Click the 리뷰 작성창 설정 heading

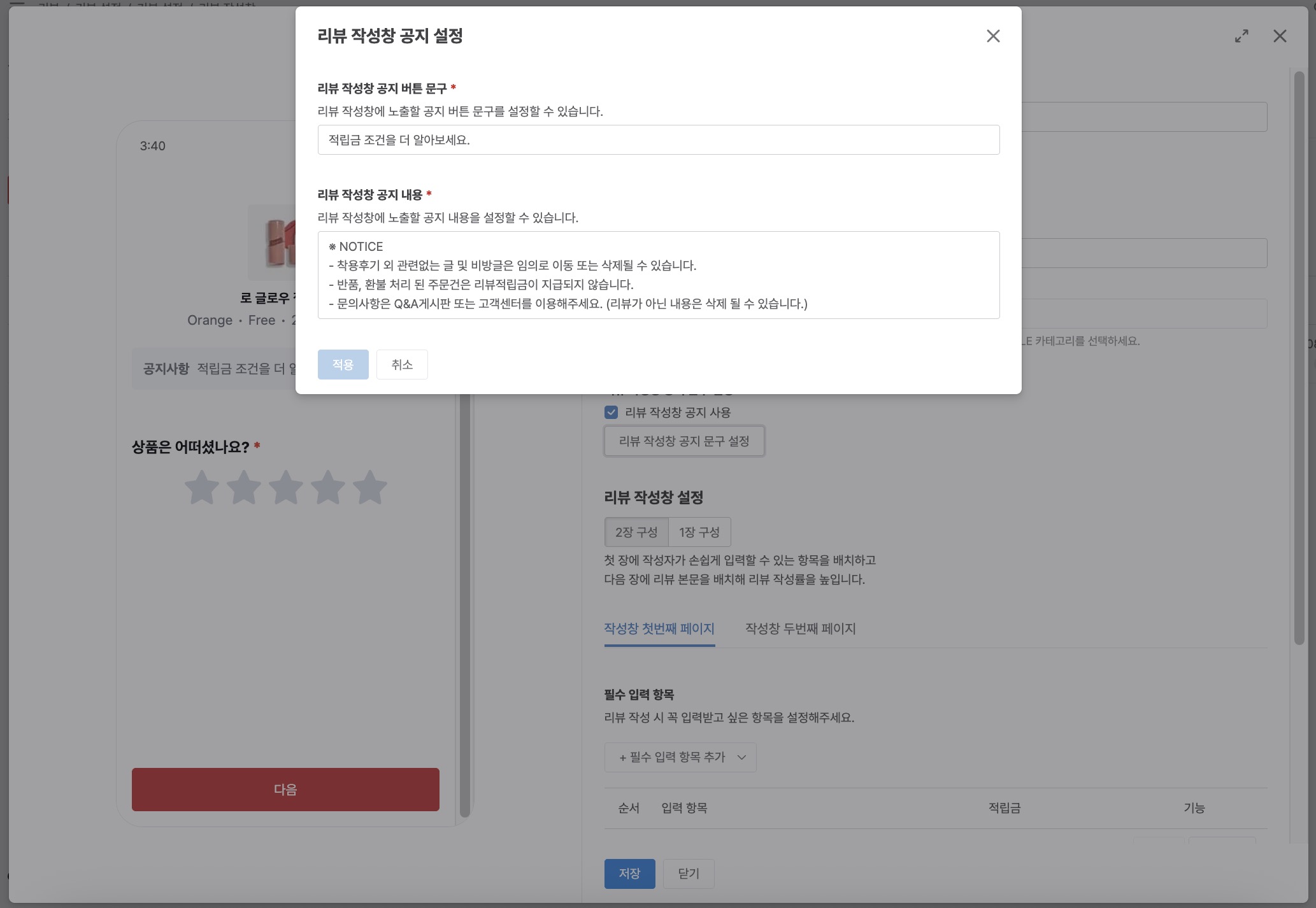[654, 498]
